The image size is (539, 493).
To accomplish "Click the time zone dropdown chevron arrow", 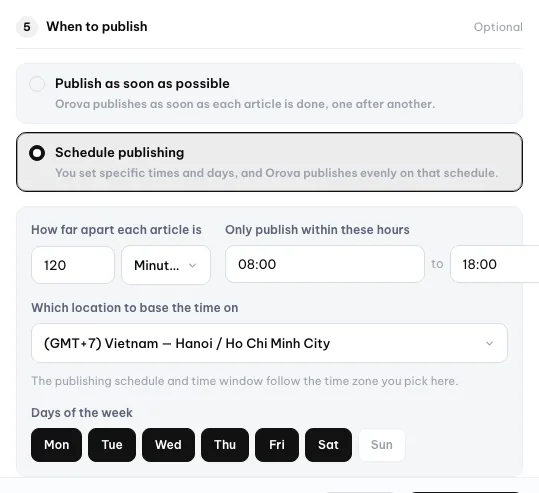I will pyautogui.click(x=489, y=343).
